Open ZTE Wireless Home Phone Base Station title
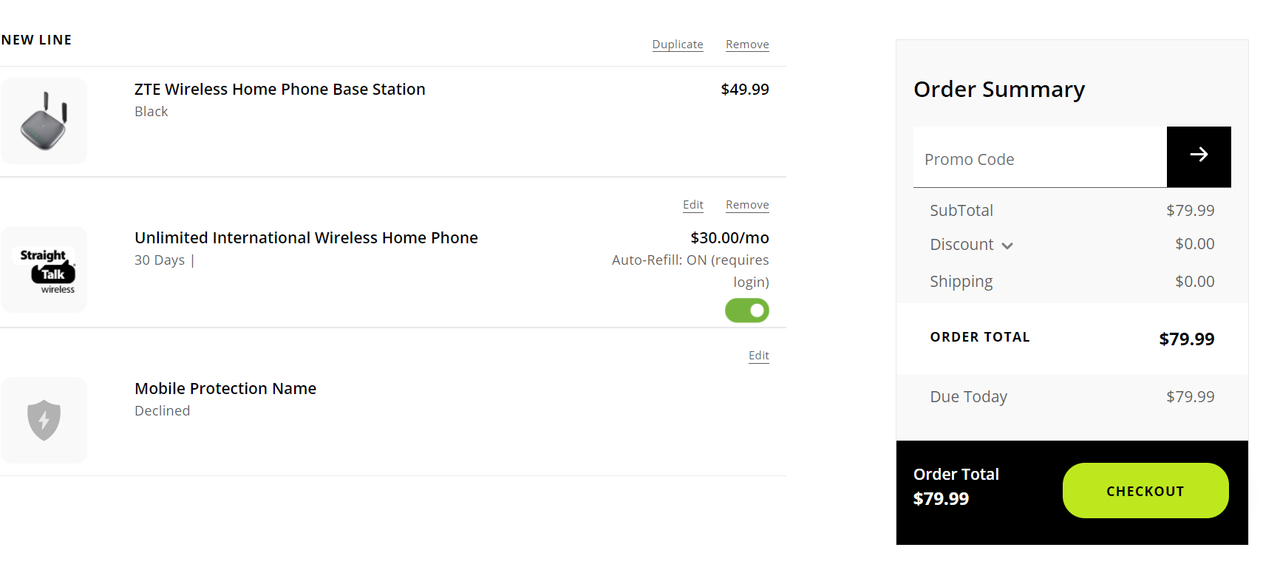 [x=280, y=89]
